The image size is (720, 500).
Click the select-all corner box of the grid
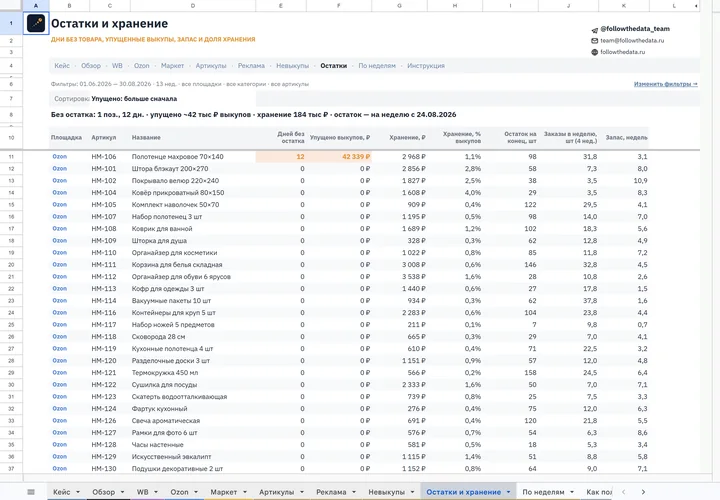(11, 6)
